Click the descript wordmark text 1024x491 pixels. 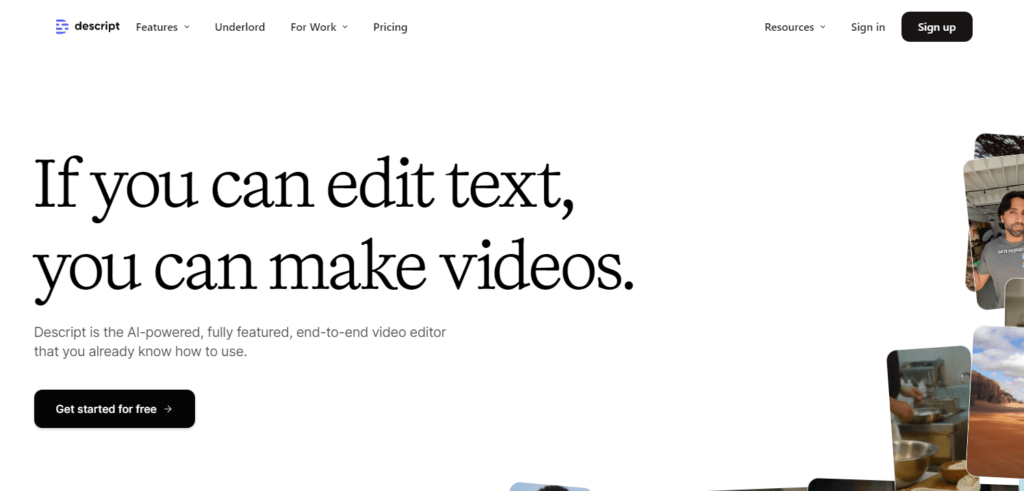97,27
